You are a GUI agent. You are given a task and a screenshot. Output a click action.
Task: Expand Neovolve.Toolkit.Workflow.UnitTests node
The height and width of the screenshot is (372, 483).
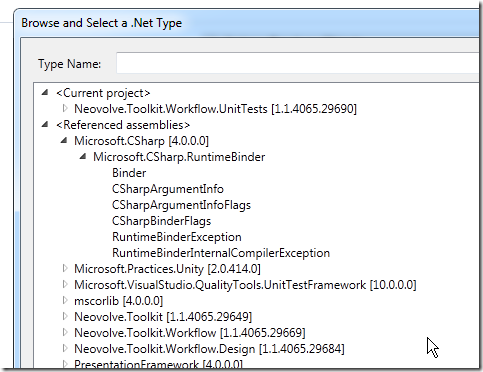tap(65, 108)
